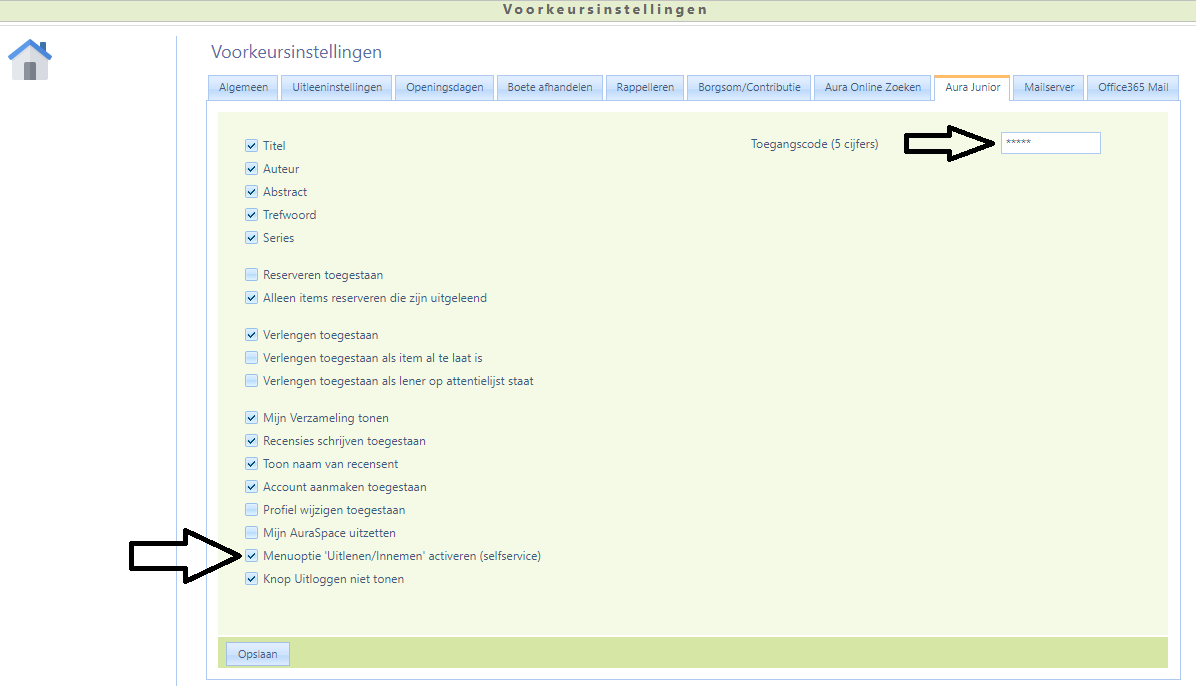Image resolution: width=1196 pixels, height=696 pixels.
Task: Click the home icon in sidebar
Action: coord(30,60)
